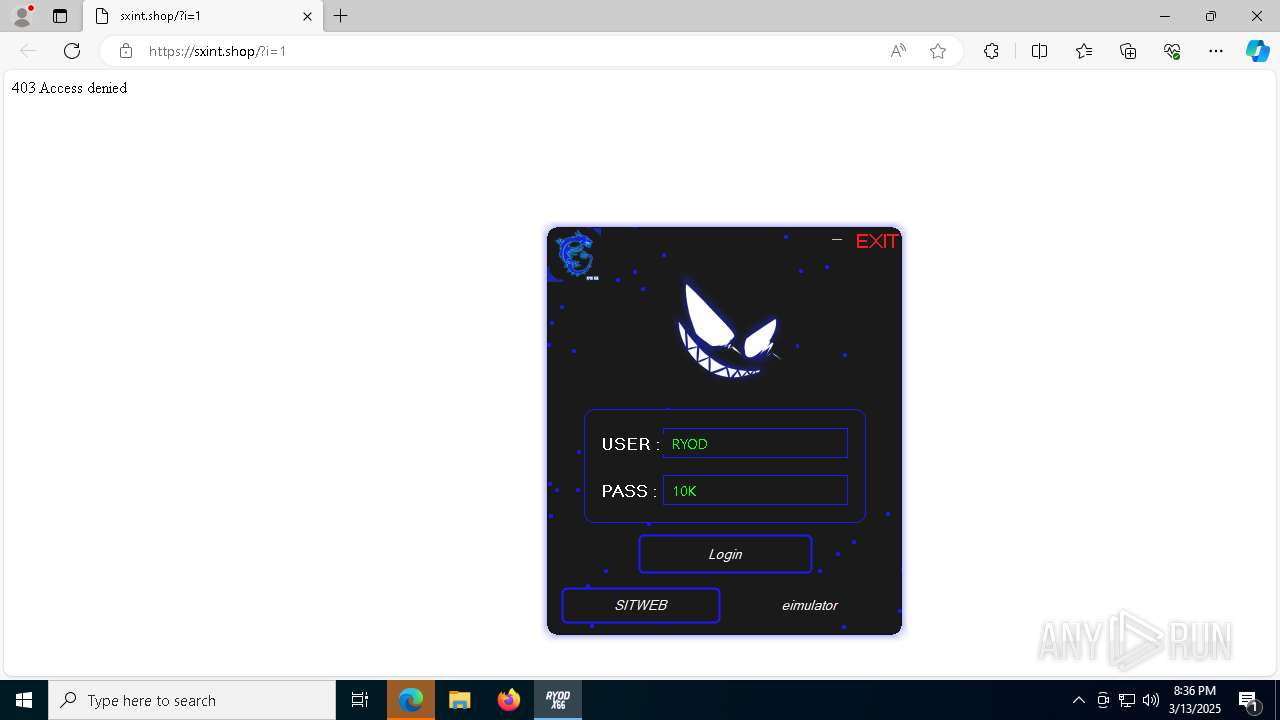Click the back navigation arrow
Image resolution: width=1280 pixels, height=720 pixels.
click(x=28, y=51)
